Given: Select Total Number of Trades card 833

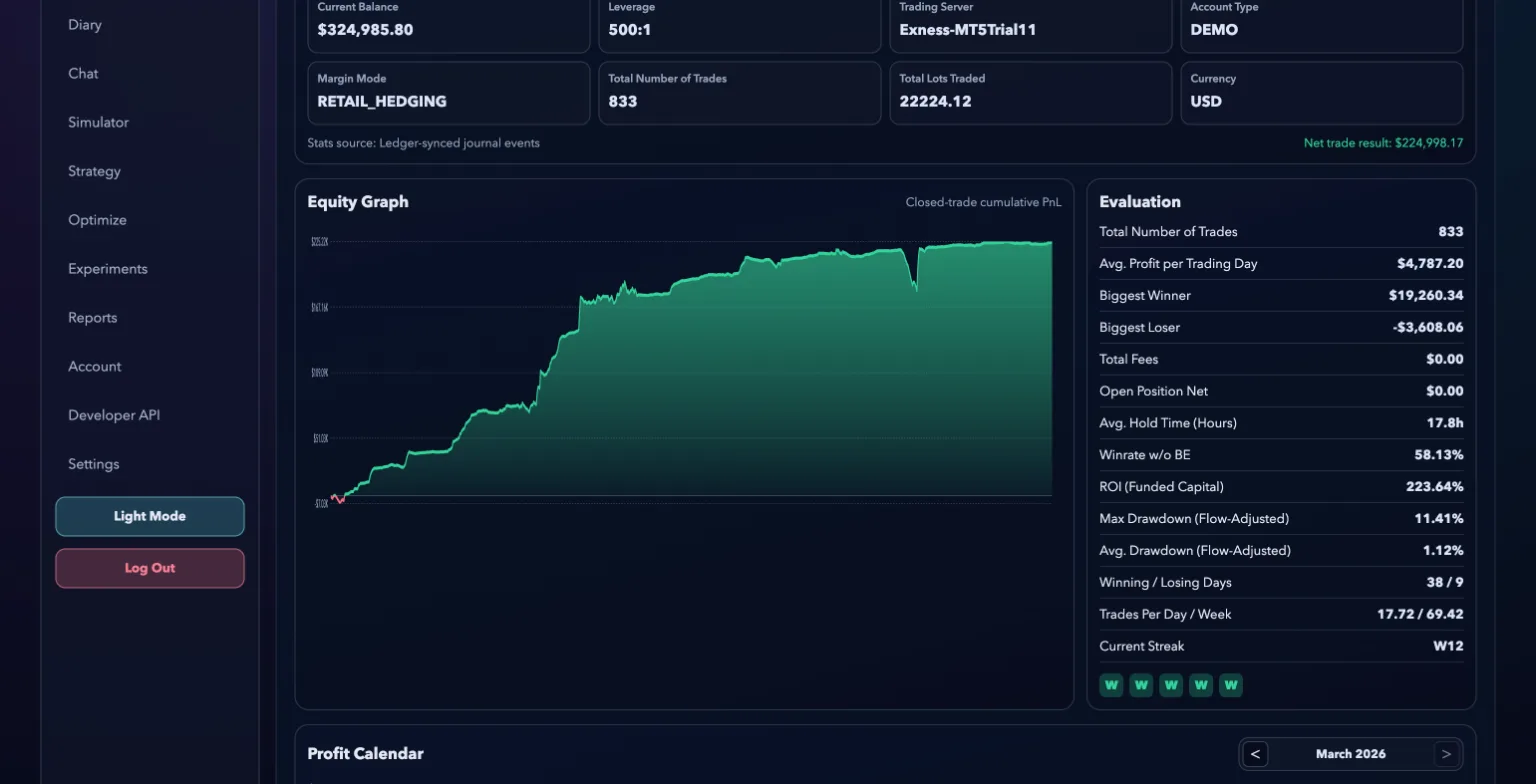Looking at the screenshot, I should 740,93.
